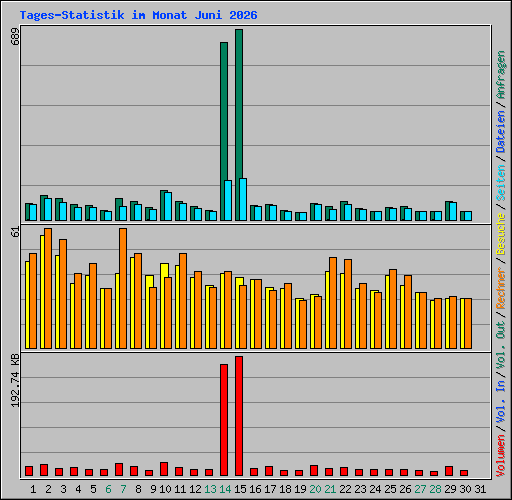Click the Seiten legend label
Image resolution: width=512 pixels, height=500 pixels.
501,183
